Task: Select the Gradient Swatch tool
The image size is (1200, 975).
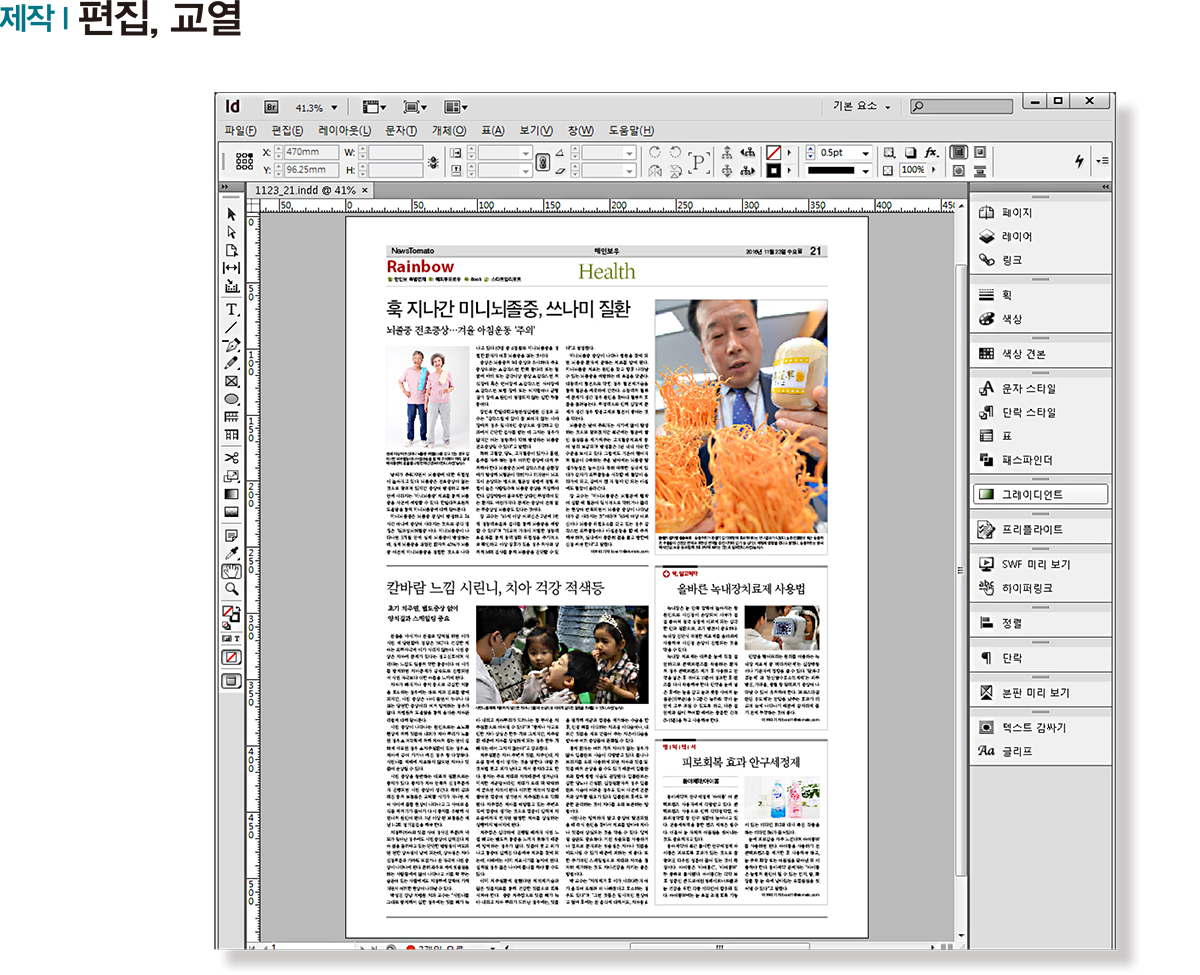Action: point(231,493)
